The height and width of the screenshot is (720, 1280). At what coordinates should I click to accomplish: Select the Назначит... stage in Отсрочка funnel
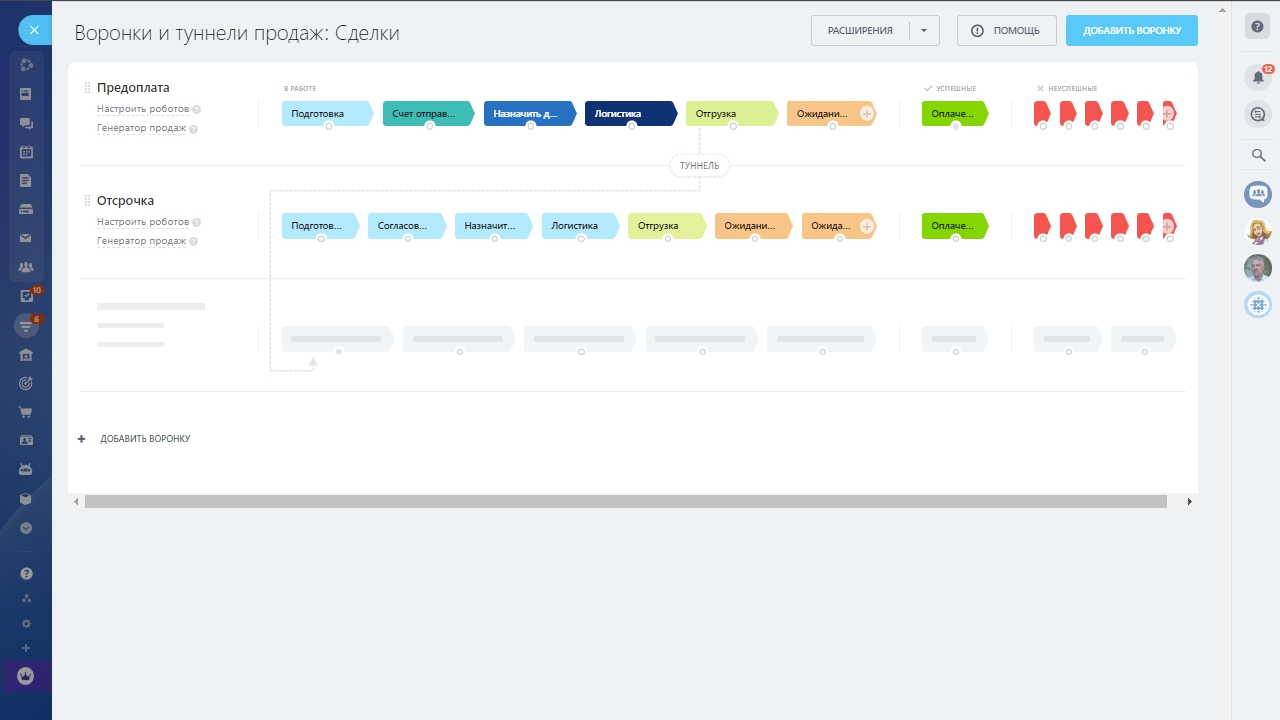(494, 226)
